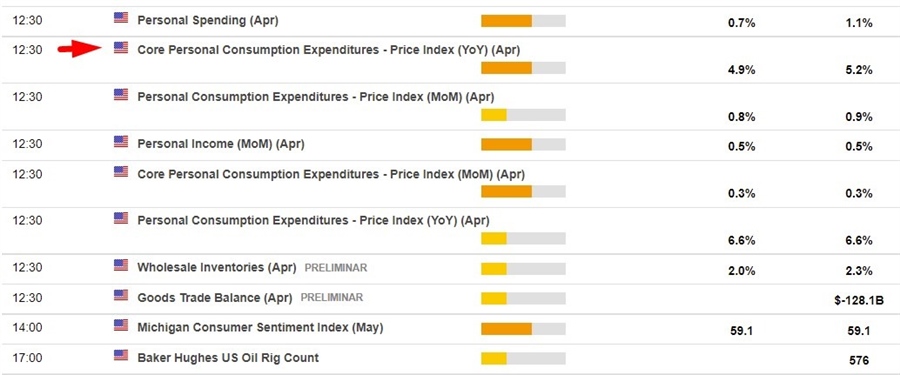Click the volatility bar for Personal Spending
The width and height of the screenshot is (900, 375).
tap(523, 21)
